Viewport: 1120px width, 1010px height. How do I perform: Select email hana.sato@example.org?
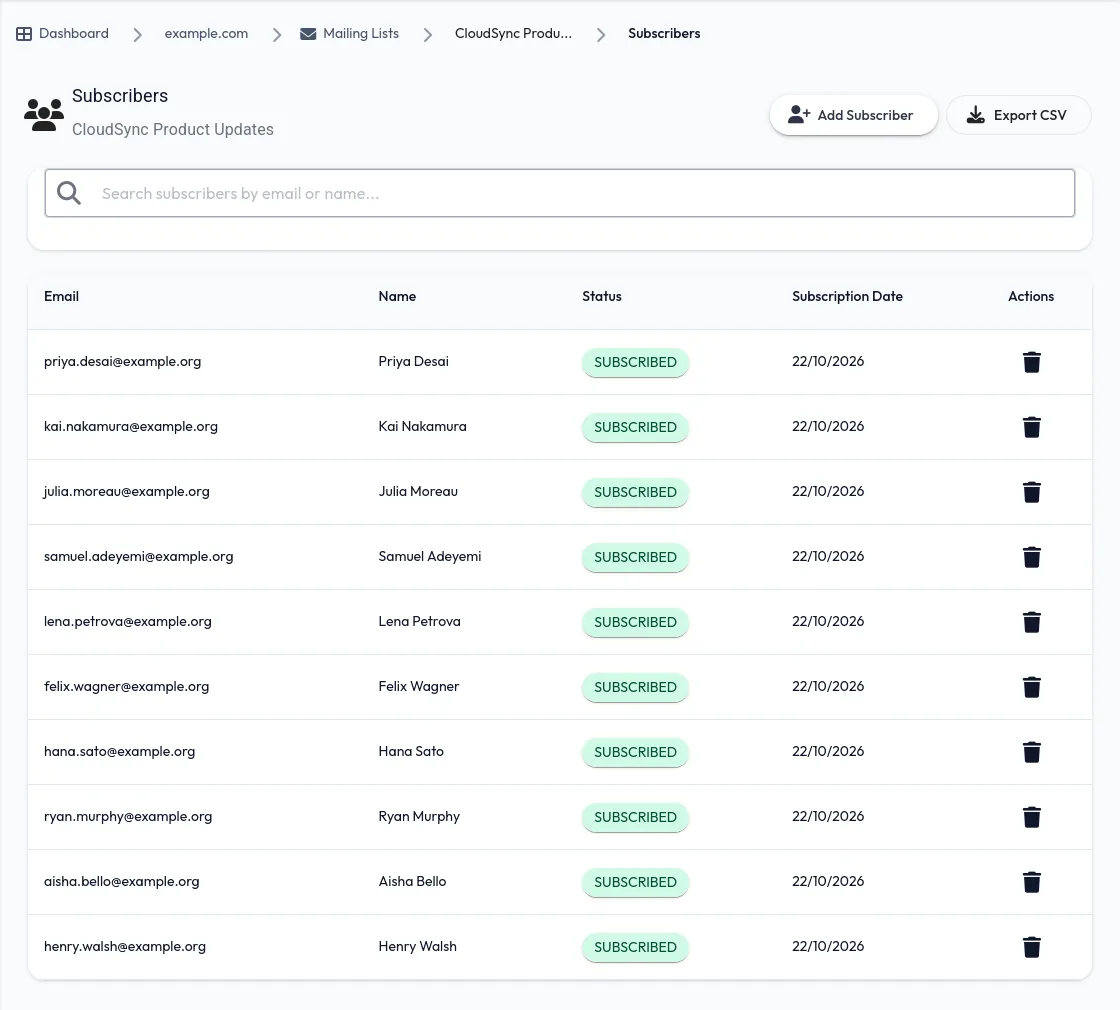click(119, 751)
